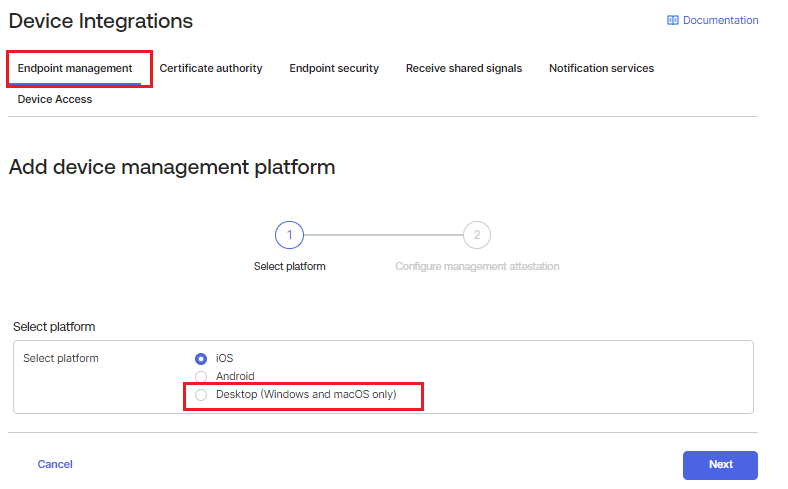The width and height of the screenshot is (788, 489).
Task: Select the Receive shared signals tab
Action: (x=463, y=68)
